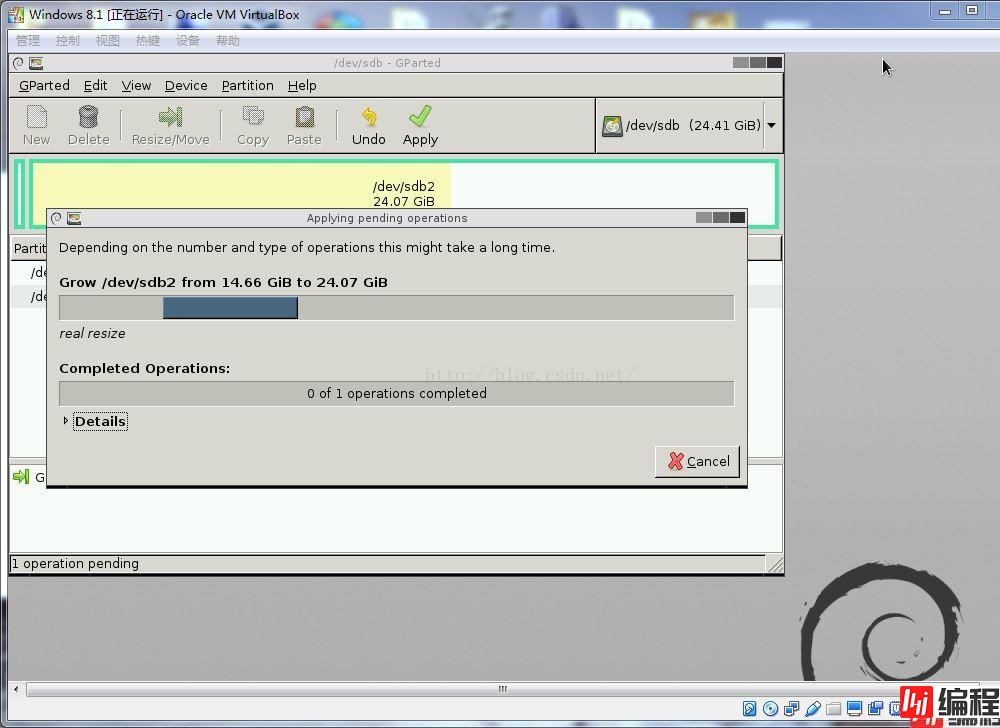The image size is (1000, 728).
Task: Open the /dev/sdb device selector dropdown
Action: pos(771,126)
